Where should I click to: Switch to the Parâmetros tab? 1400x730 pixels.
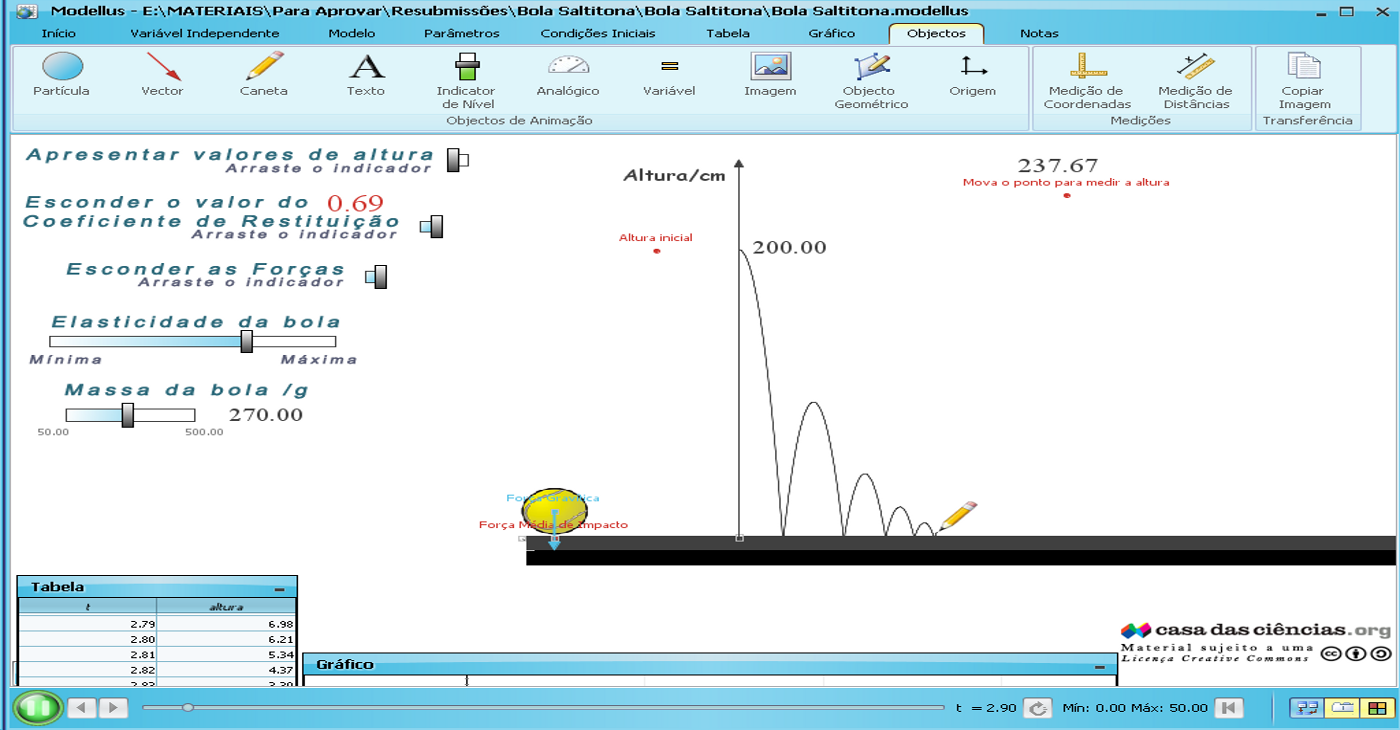point(461,33)
